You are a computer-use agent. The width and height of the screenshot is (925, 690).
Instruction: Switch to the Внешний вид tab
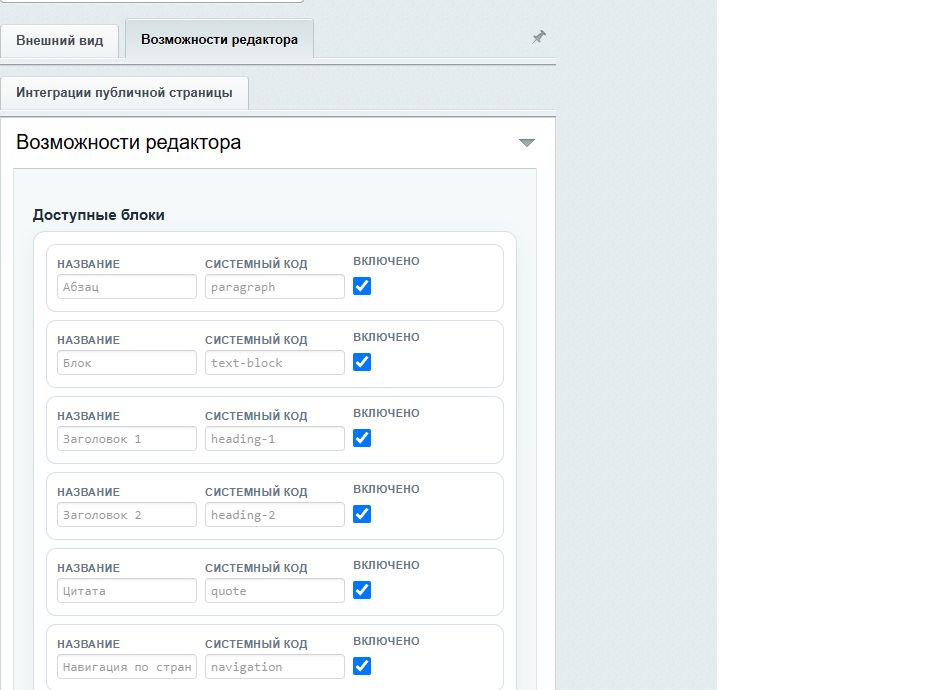point(60,41)
